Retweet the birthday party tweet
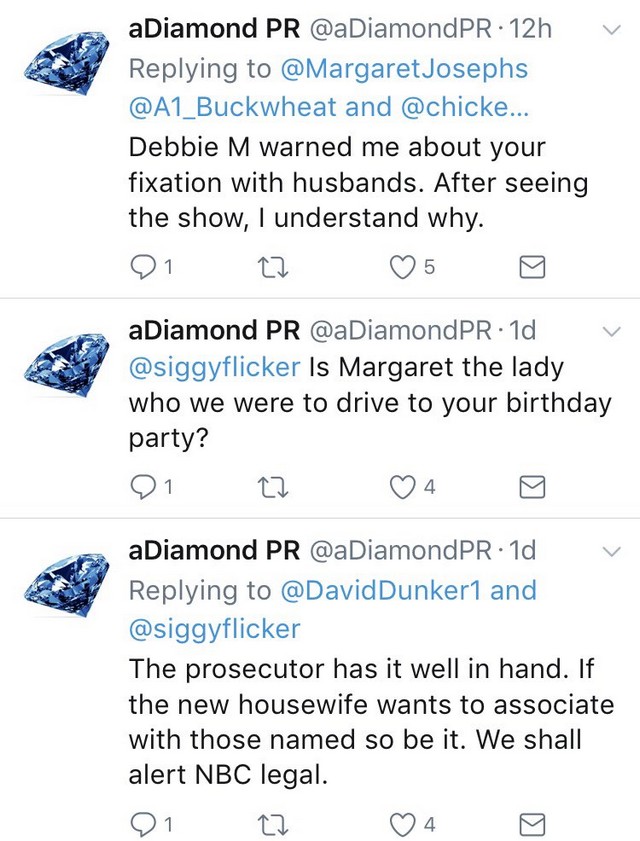This screenshot has height=841, width=640. point(272,487)
